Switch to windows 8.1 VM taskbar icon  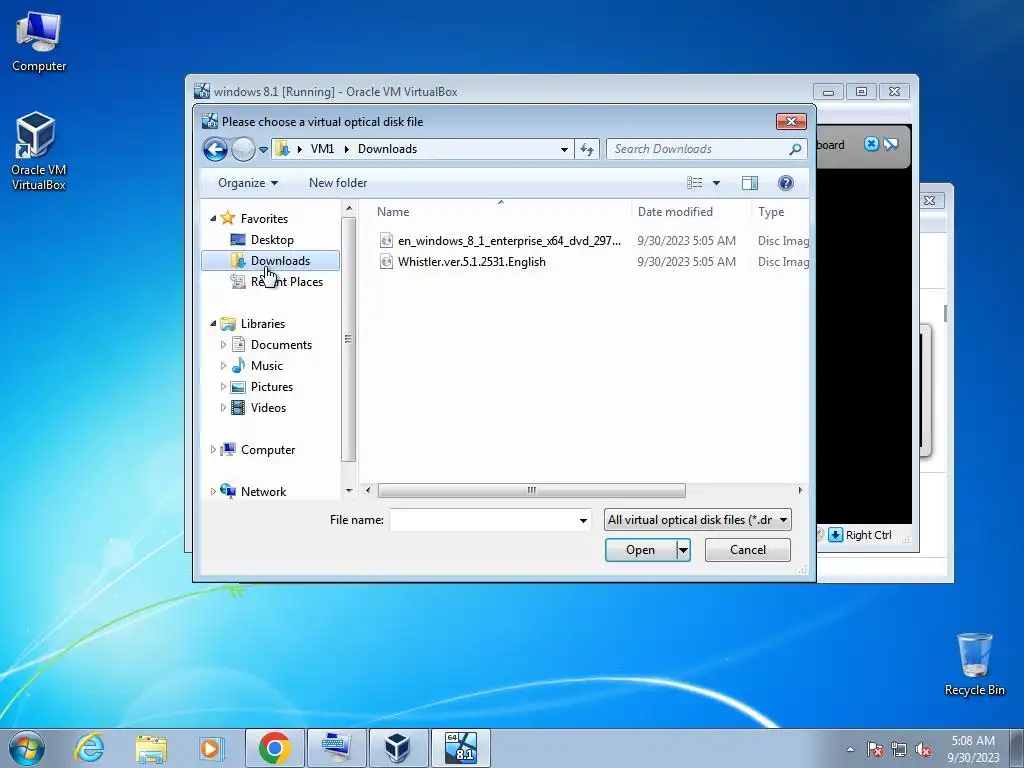click(460, 748)
